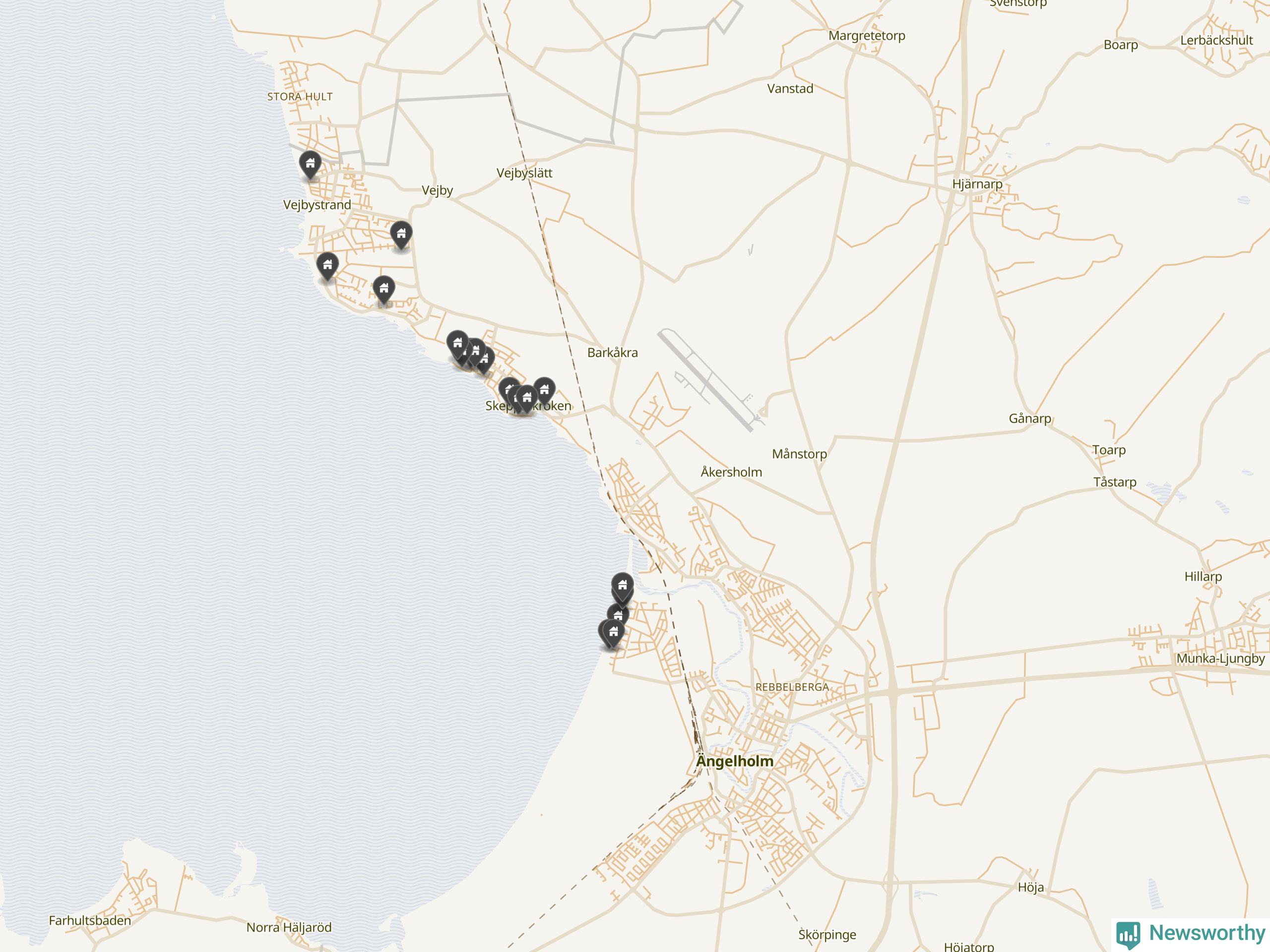1270x952 pixels.
Task: Click the house marker north of Vejbystrand
Action: [310, 165]
